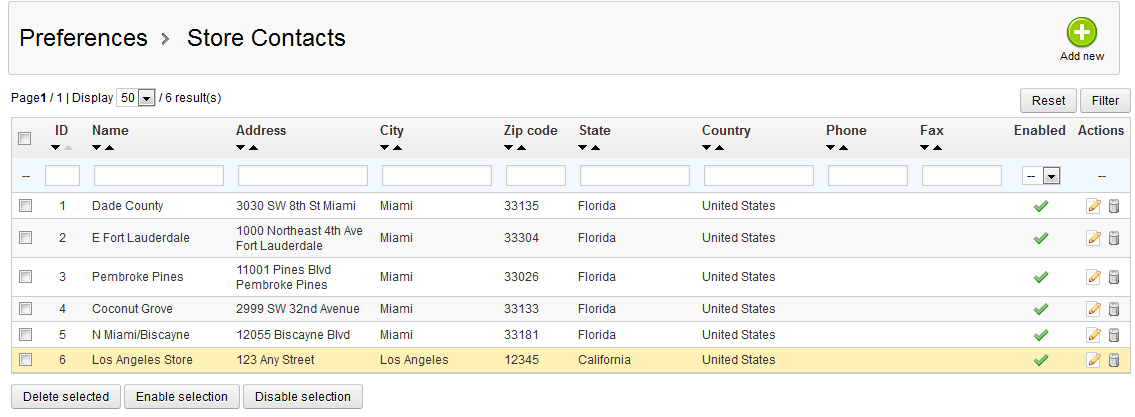Select the Dade County row checkbox
This screenshot has width=1135, height=417.
coord(25,206)
